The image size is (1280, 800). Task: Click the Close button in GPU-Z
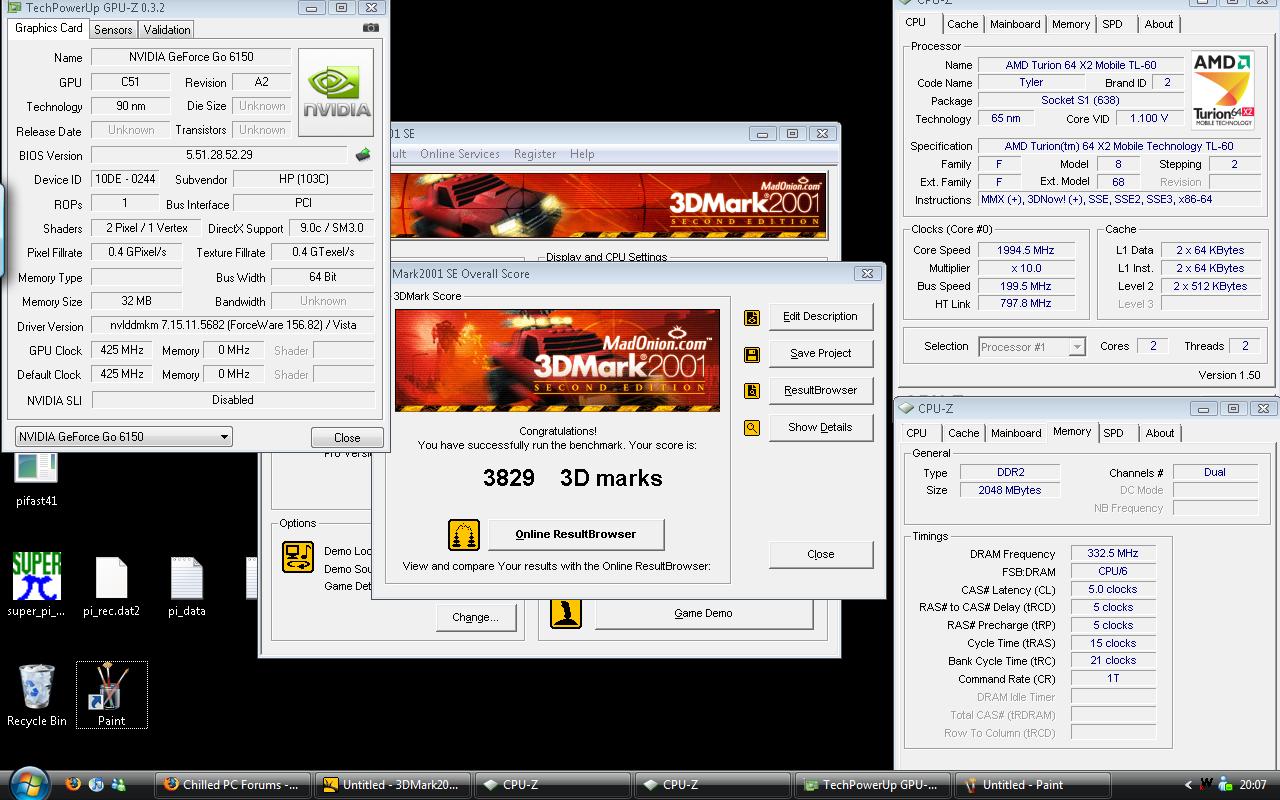click(x=347, y=438)
